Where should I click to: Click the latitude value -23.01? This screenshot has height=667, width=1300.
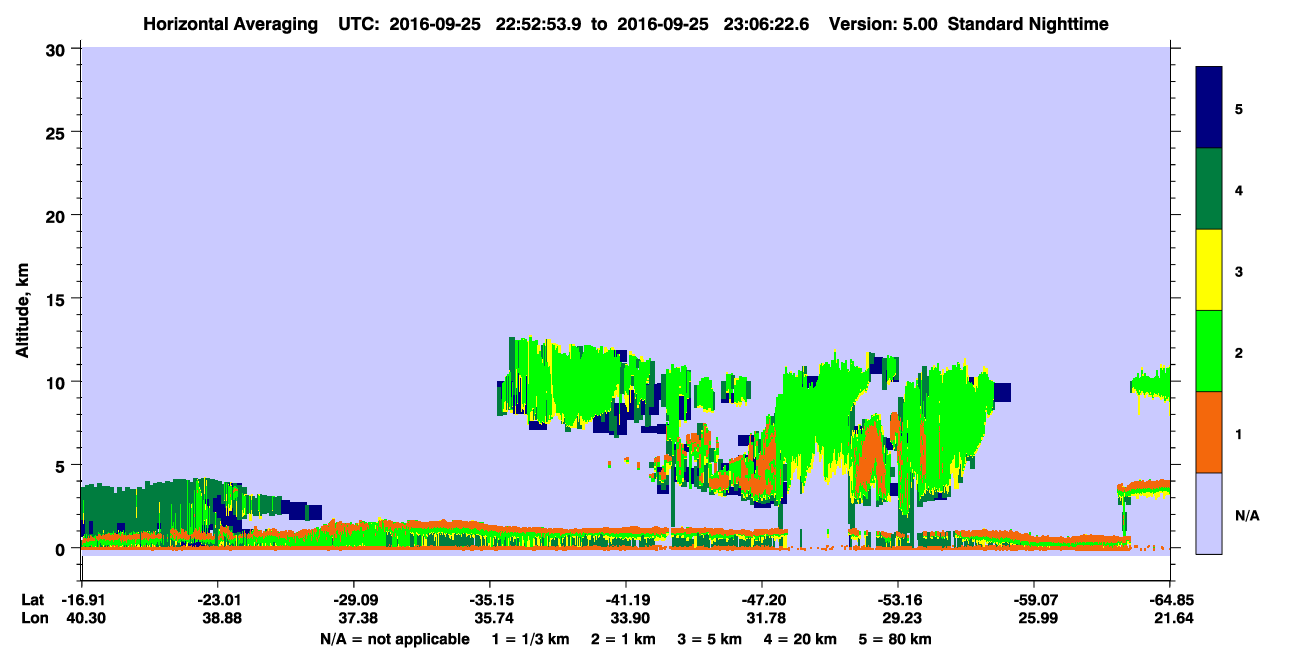(218, 600)
